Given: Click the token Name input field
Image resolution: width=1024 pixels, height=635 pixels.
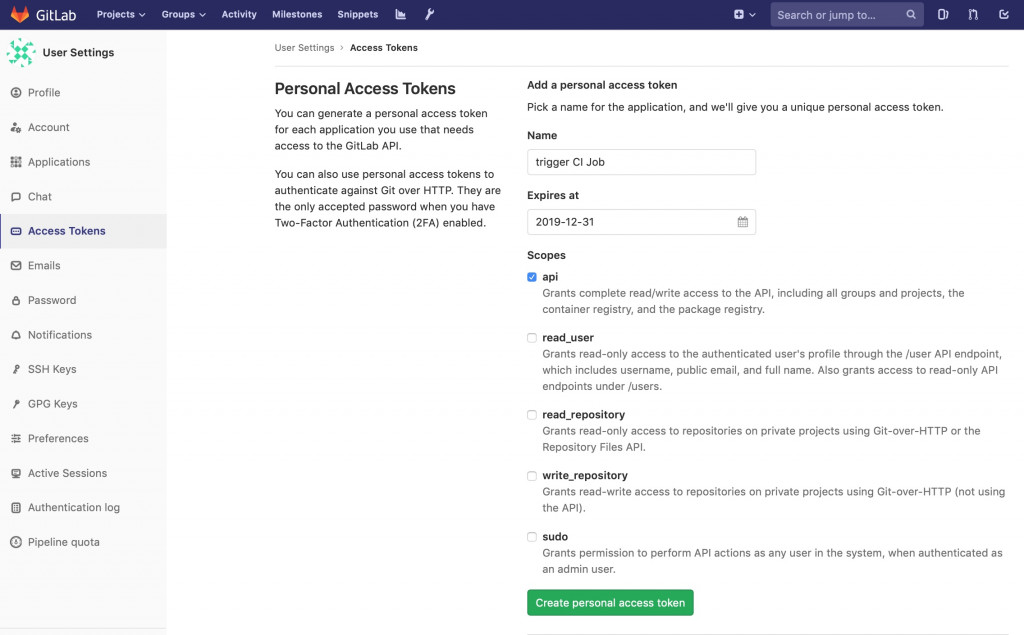Looking at the screenshot, I should click(x=641, y=162).
